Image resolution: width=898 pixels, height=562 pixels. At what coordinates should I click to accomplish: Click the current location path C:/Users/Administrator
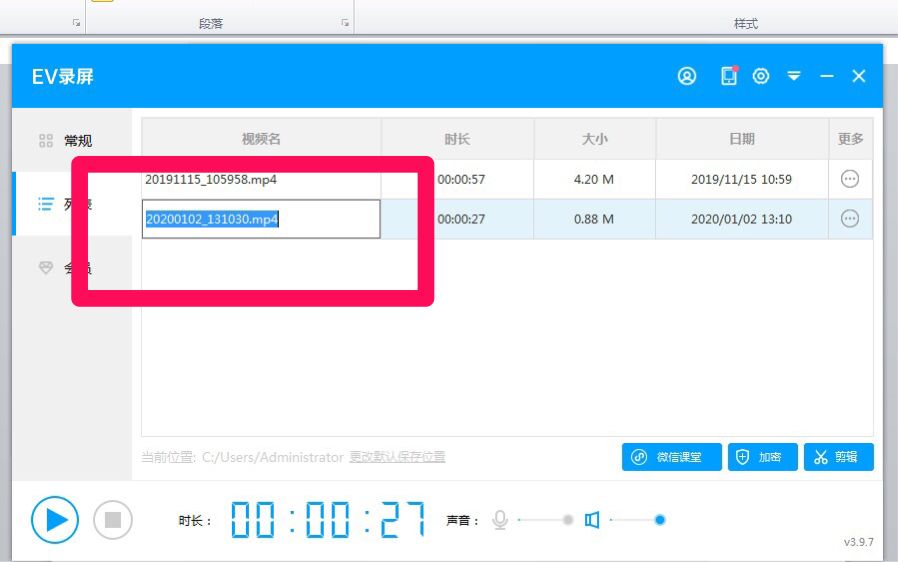pos(273,457)
